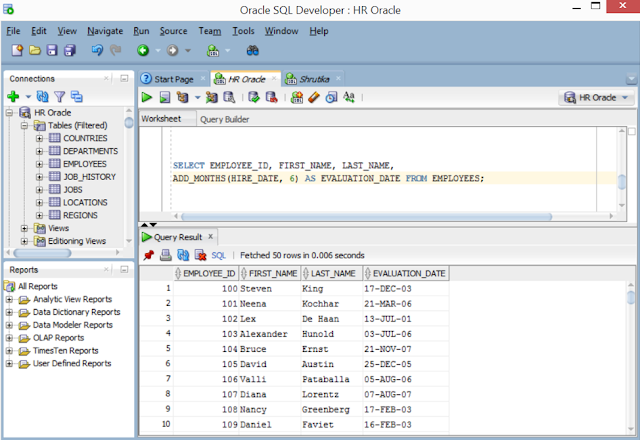Sort by EVALUATION_DATE column header

(406, 273)
